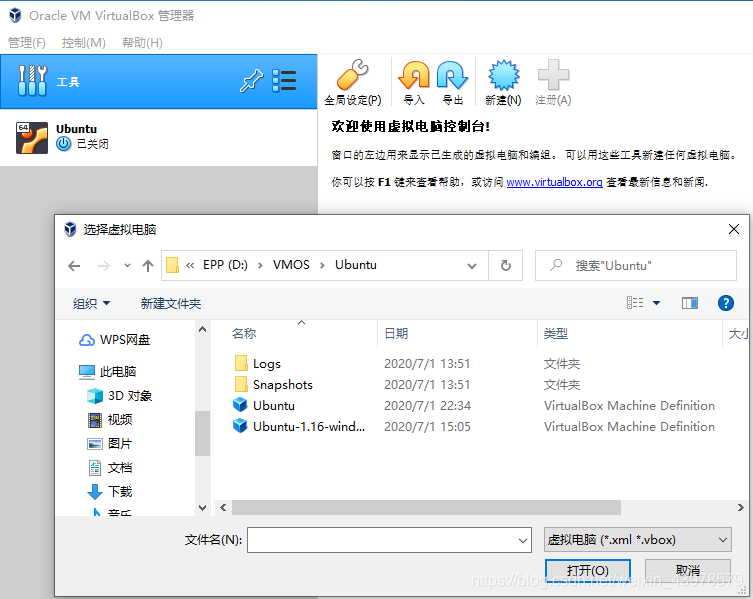
Task: Open file dialog help icon
Action: pyautogui.click(x=726, y=303)
